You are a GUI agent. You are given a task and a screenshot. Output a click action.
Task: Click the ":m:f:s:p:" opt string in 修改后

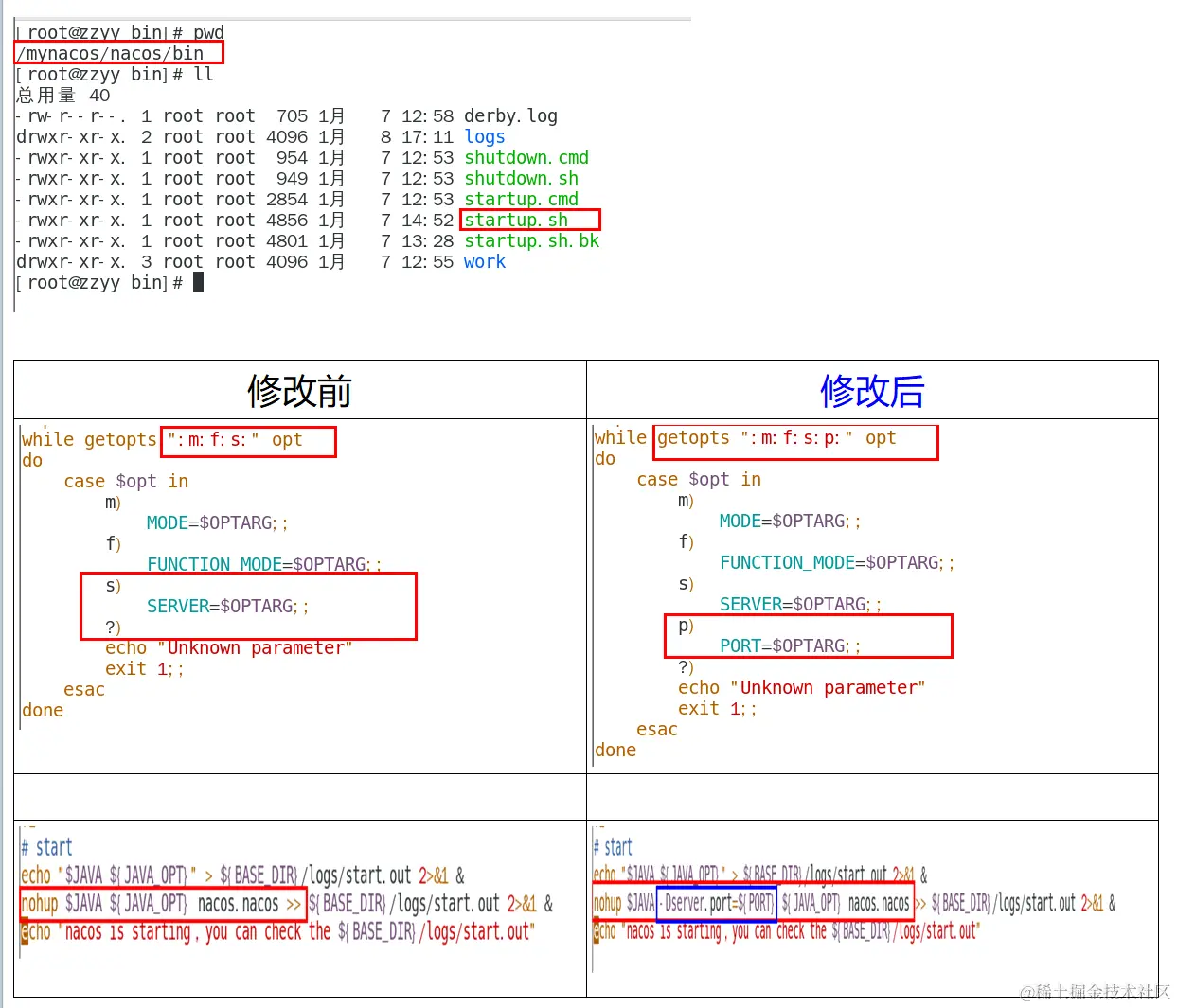point(818,438)
